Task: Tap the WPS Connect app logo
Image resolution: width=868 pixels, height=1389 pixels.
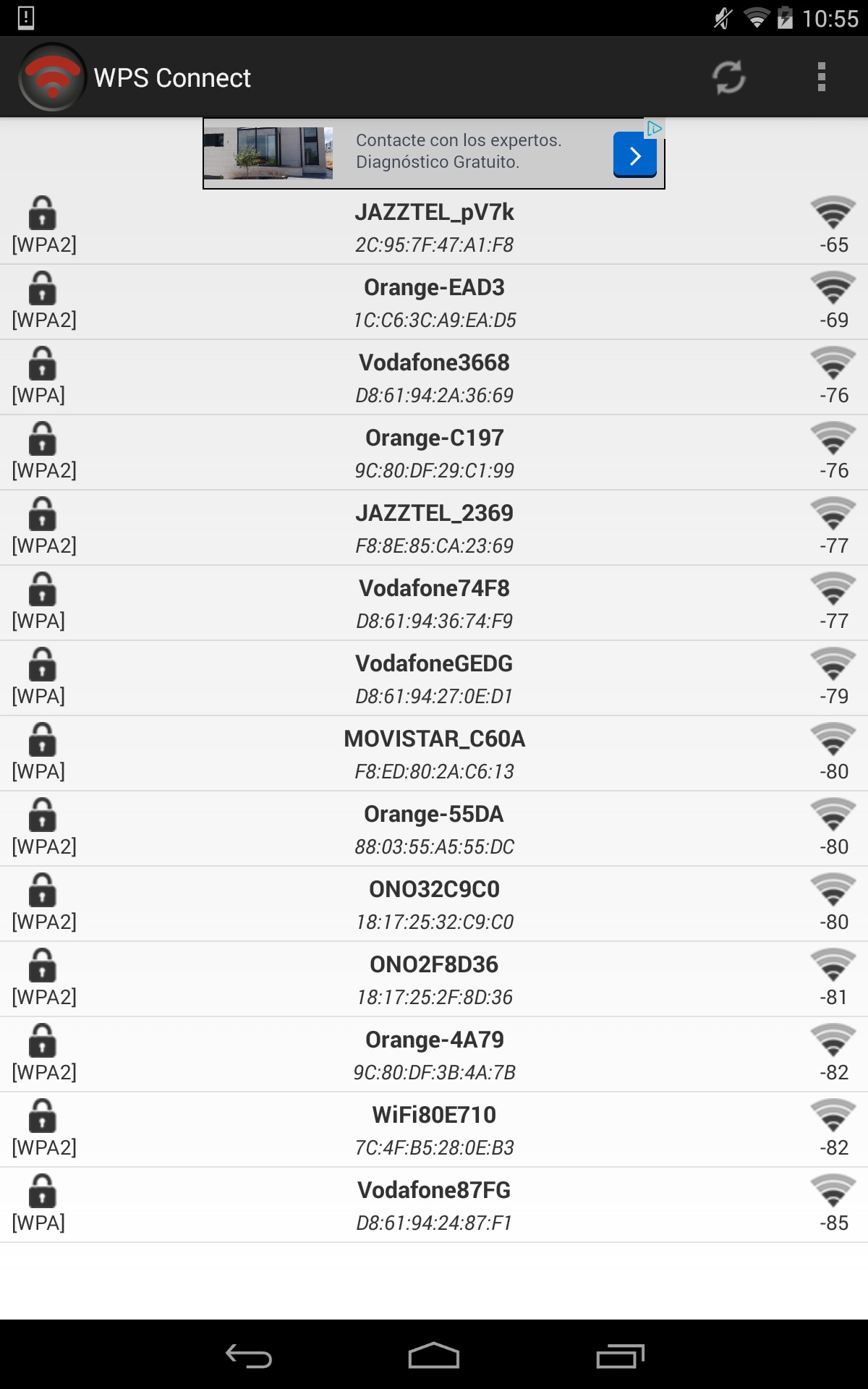Action: [x=52, y=77]
